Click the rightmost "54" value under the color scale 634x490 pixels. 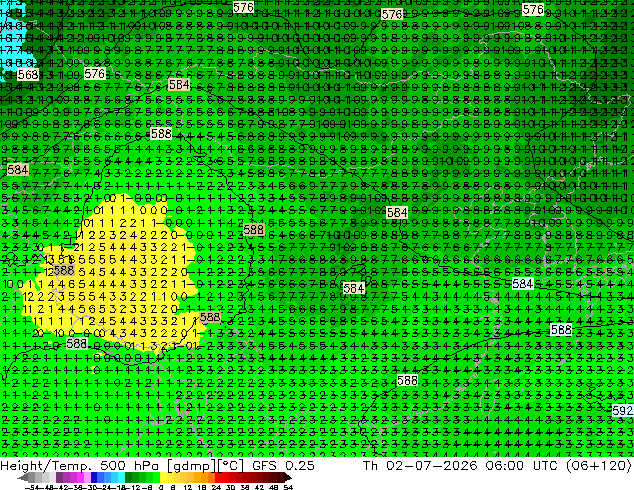(x=287, y=487)
